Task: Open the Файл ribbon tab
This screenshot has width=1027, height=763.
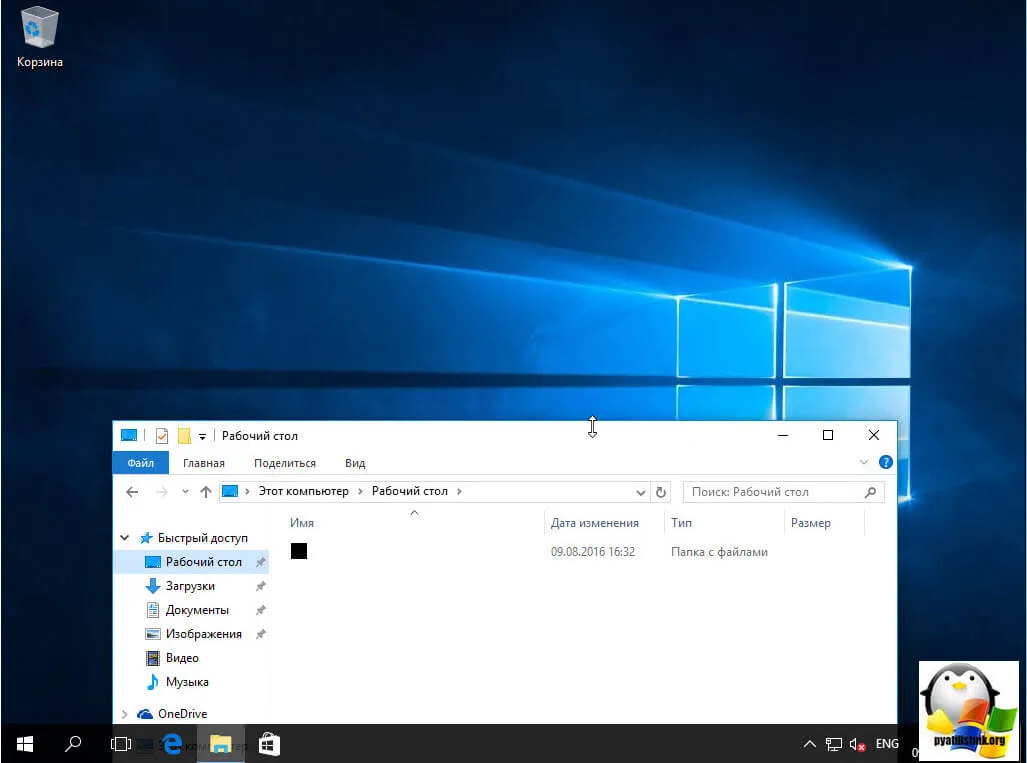Action: point(140,463)
